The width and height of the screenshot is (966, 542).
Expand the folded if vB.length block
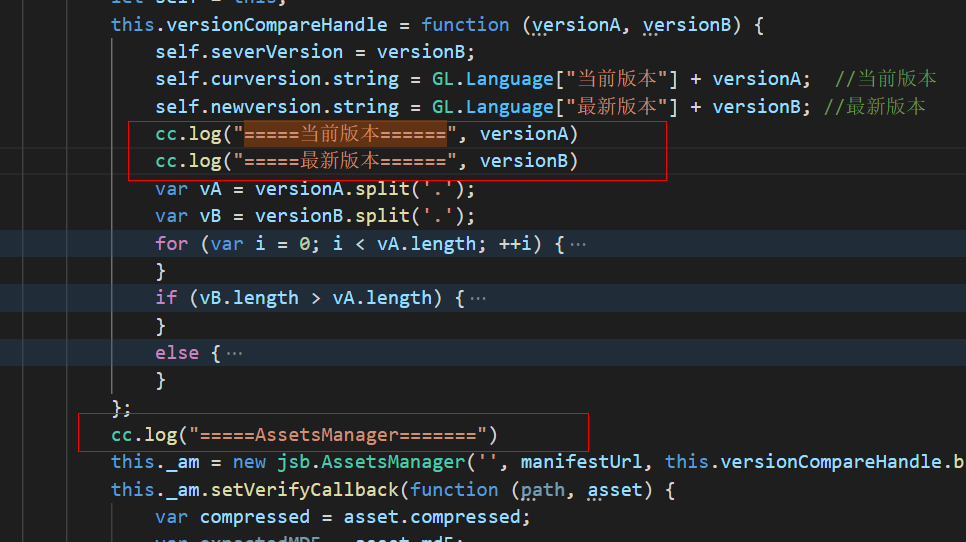(477, 298)
